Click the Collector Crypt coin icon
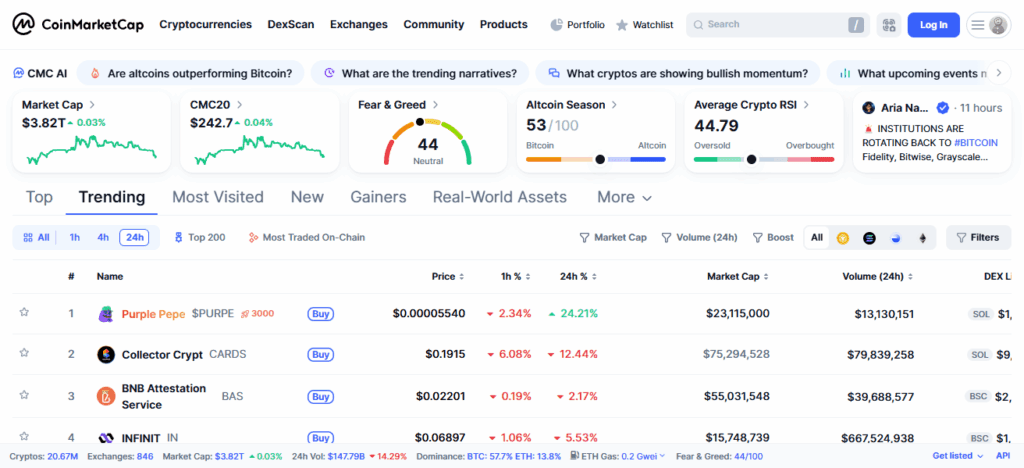1024x468 pixels. pos(106,354)
